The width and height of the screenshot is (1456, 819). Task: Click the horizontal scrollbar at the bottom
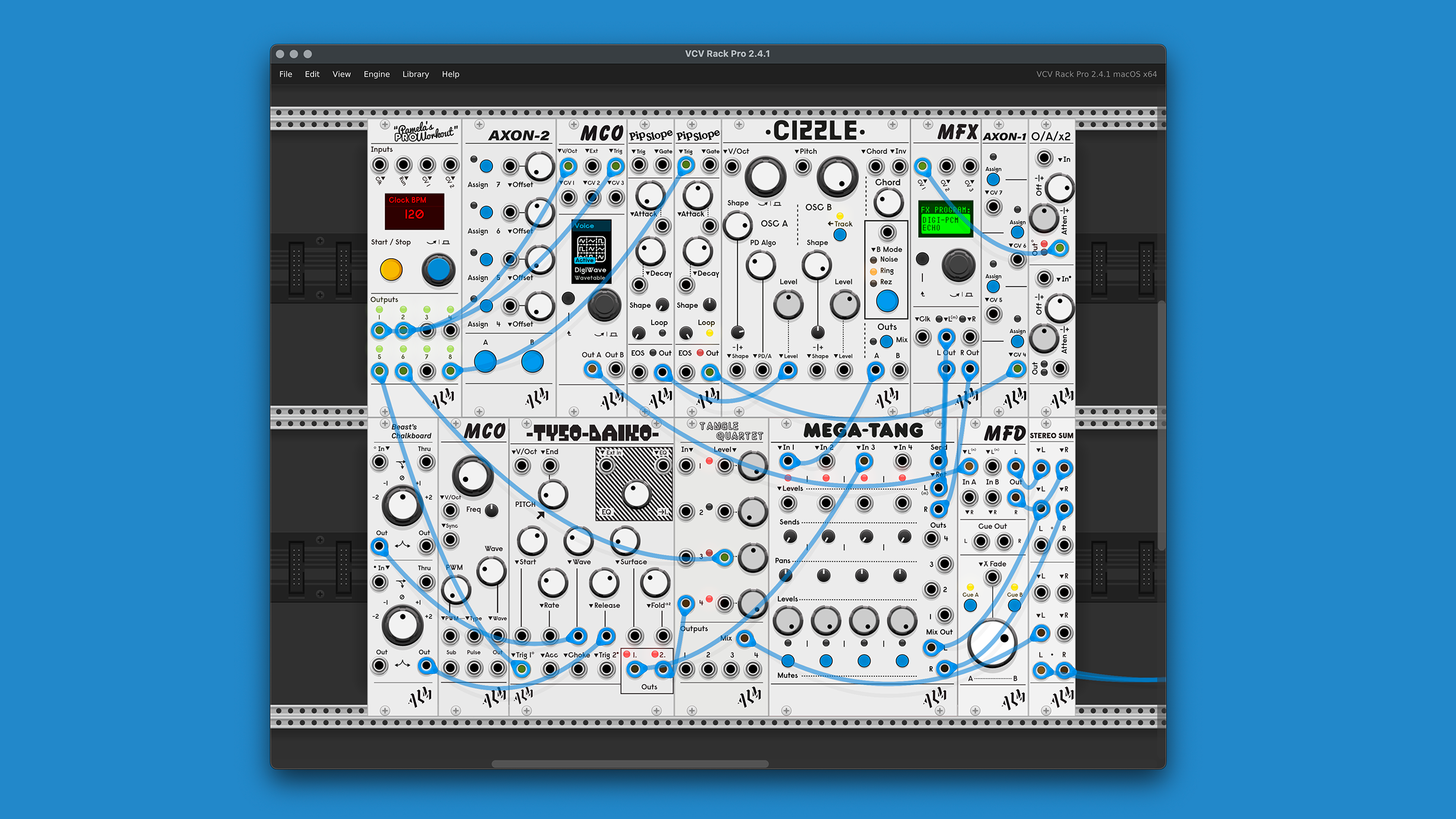(630, 763)
